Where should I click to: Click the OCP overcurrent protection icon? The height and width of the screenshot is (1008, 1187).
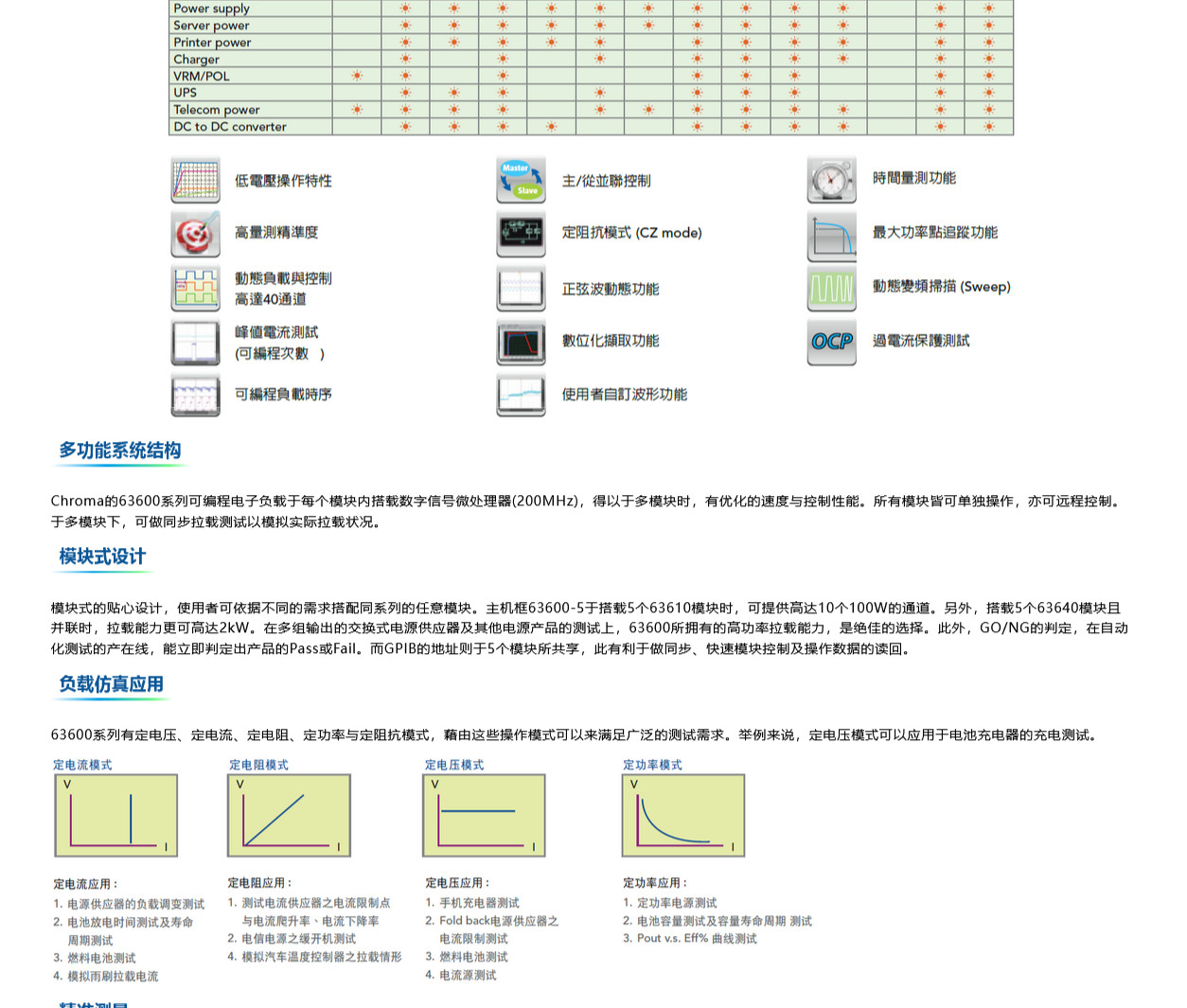click(831, 342)
